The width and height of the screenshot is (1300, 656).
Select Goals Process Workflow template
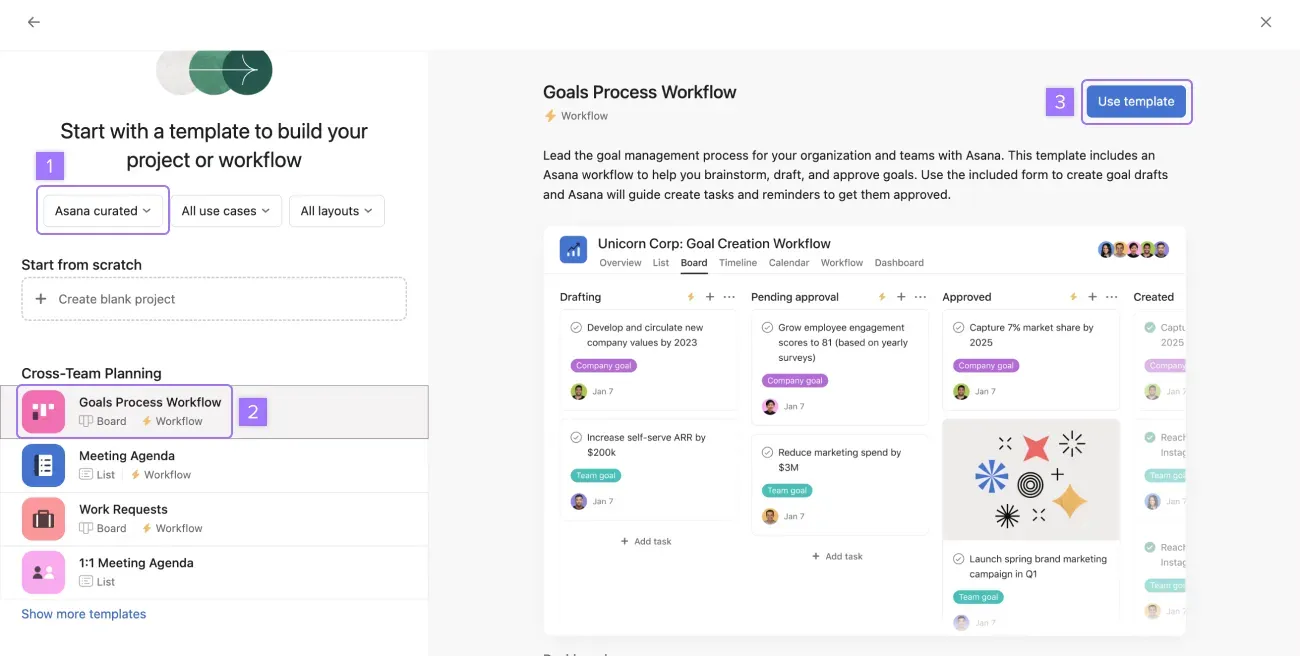pos(214,412)
